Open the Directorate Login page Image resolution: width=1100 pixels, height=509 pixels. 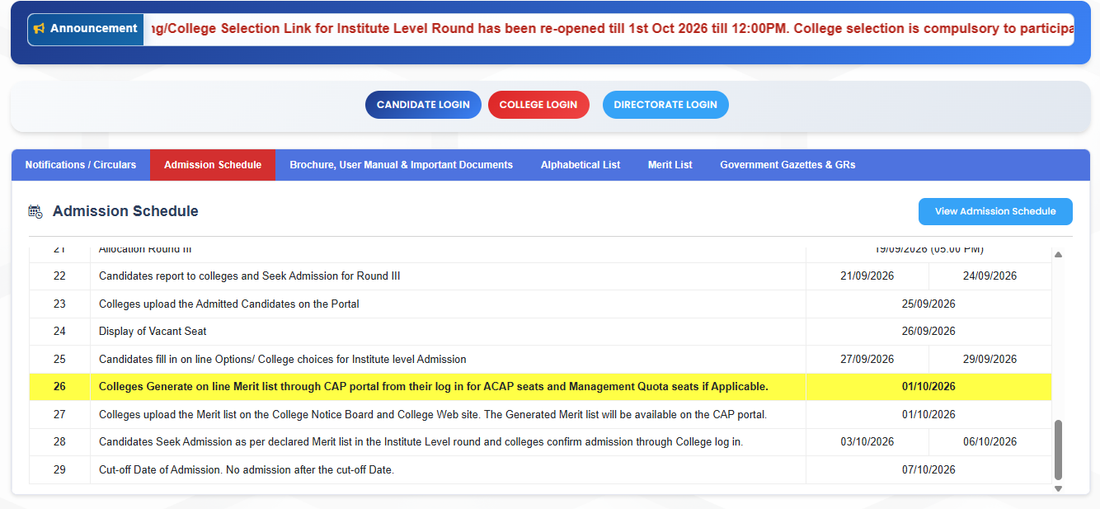[x=665, y=104]
